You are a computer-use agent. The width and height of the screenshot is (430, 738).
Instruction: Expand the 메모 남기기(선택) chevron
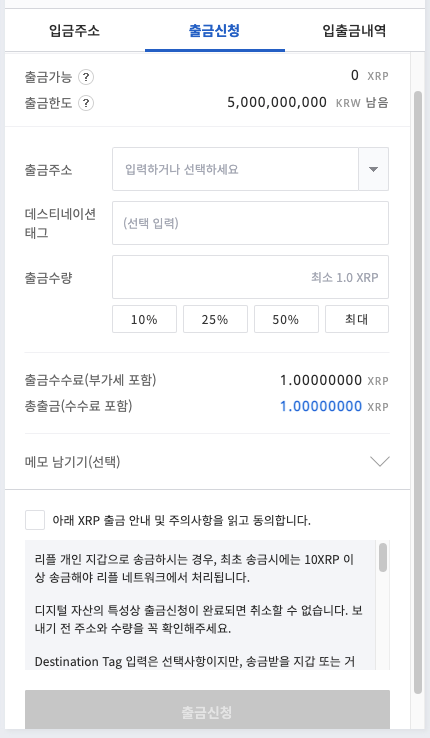380,461
